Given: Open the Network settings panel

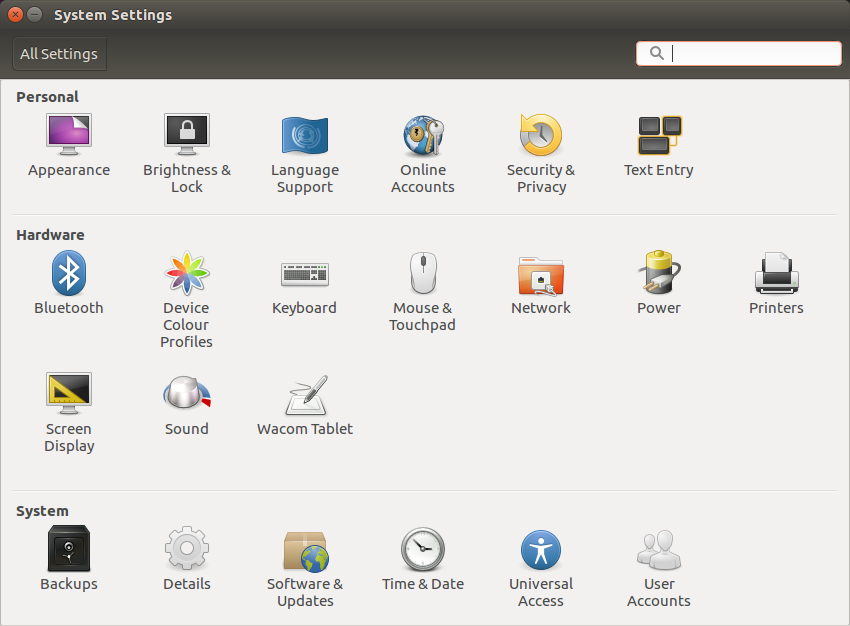Looking at the screenshot, I should (541, 273).
